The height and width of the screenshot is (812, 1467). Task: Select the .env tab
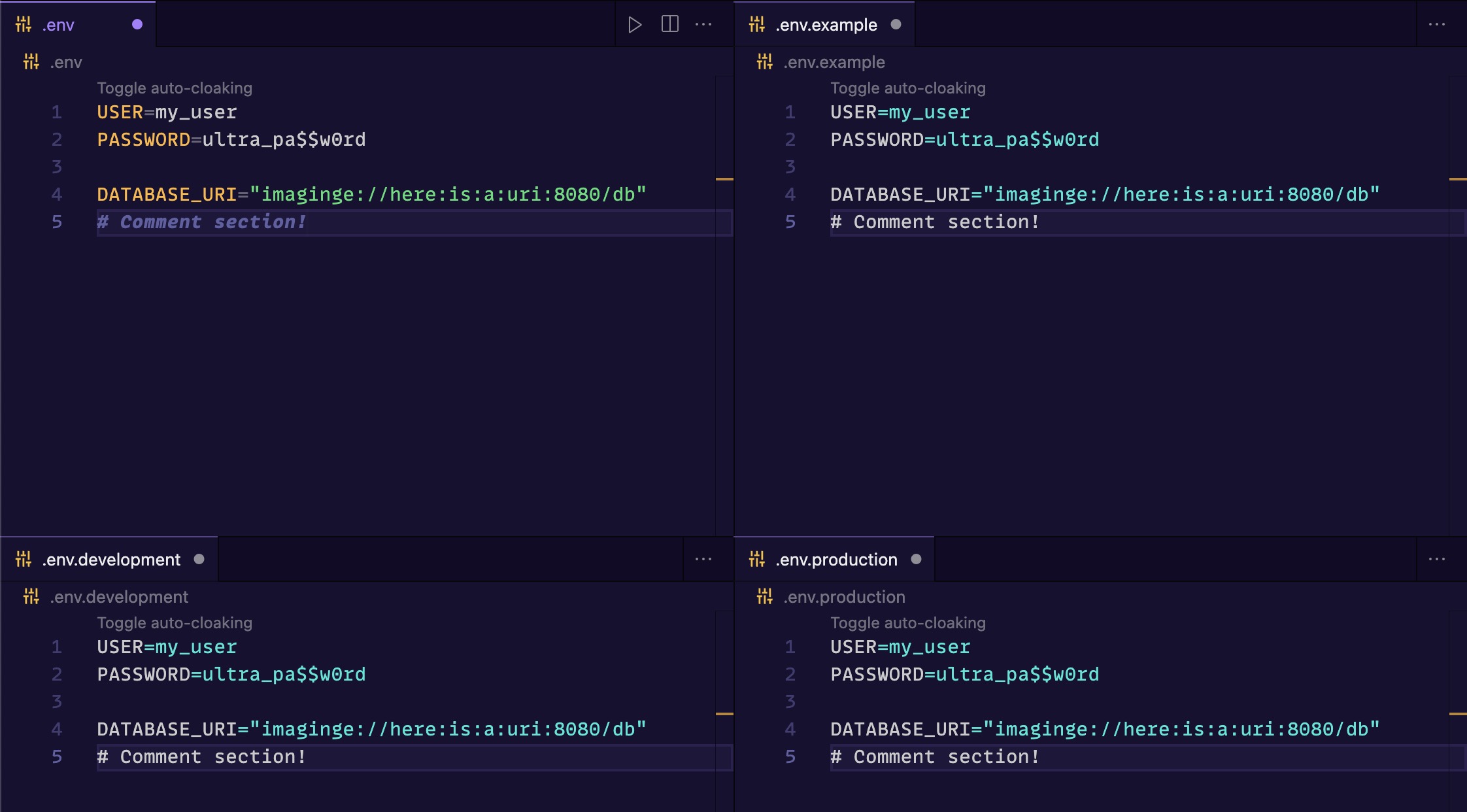[x=78, y=24]
